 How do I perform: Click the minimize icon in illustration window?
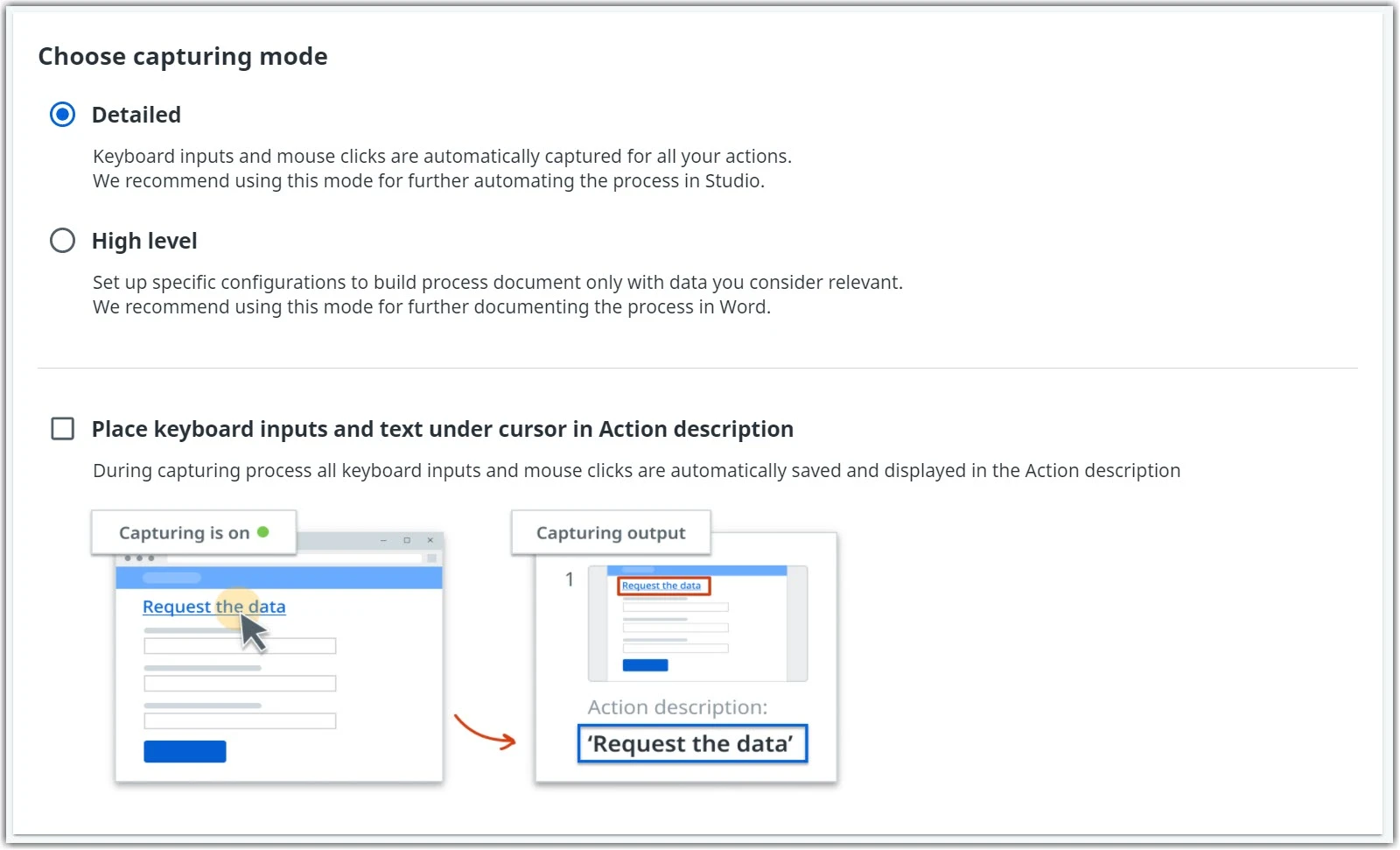coord(383,540)
